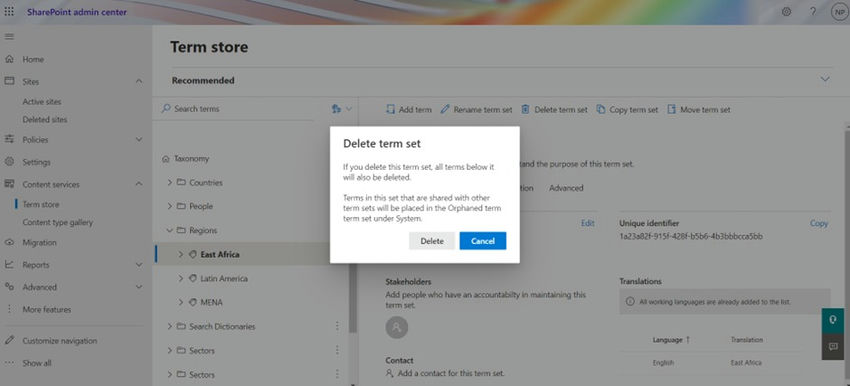Viewport: 850px width, 386px height.
Task: Click the Reports chart icon
Action: [9, 265]
